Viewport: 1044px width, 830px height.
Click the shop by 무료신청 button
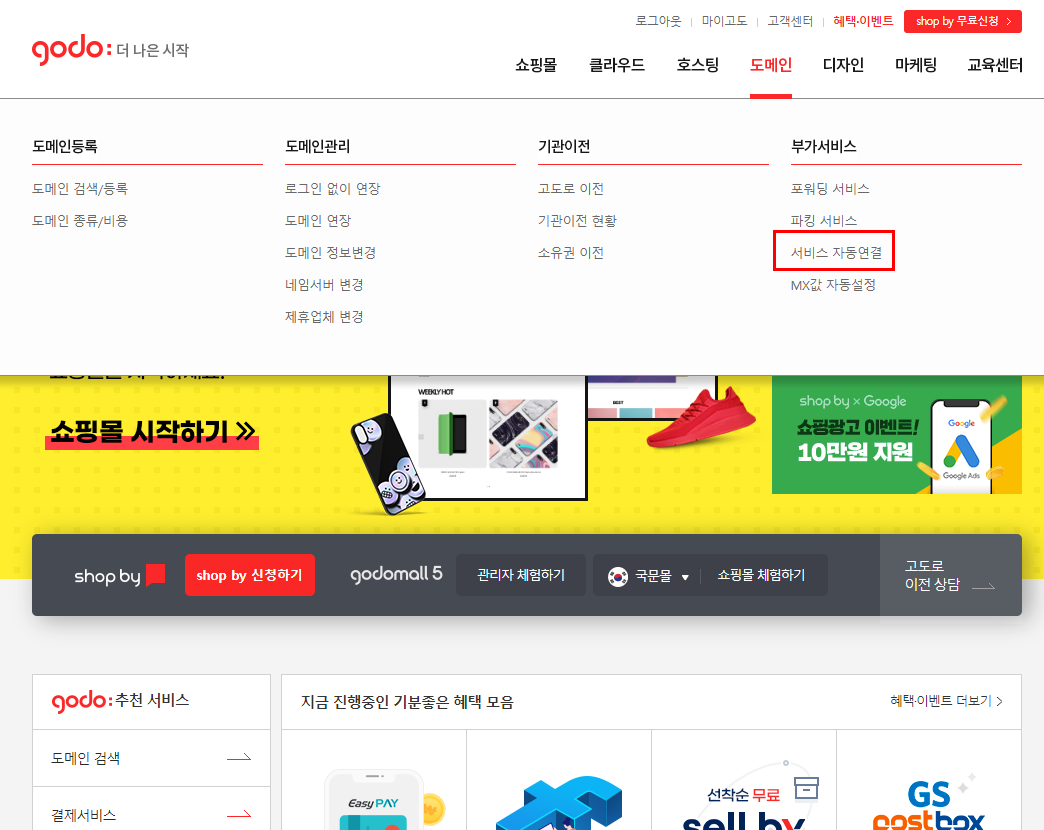pyautogui.click(x=963, y=21)
